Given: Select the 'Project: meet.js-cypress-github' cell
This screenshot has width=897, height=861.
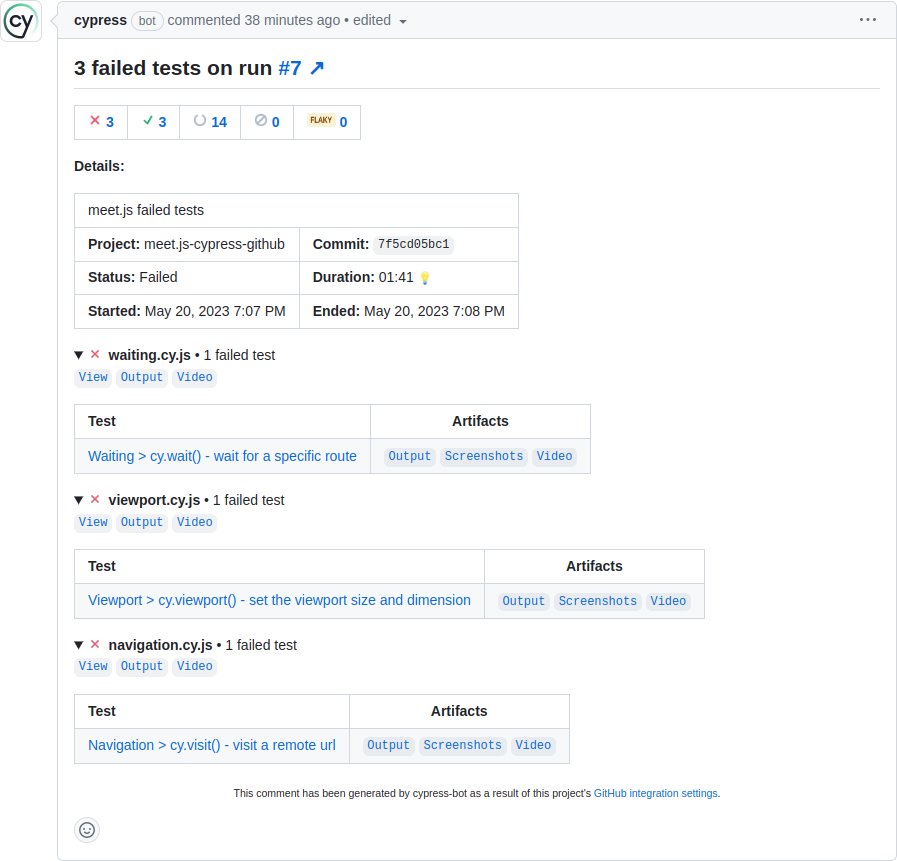Looking at the screenshot, I should click(x=187, y=244).
